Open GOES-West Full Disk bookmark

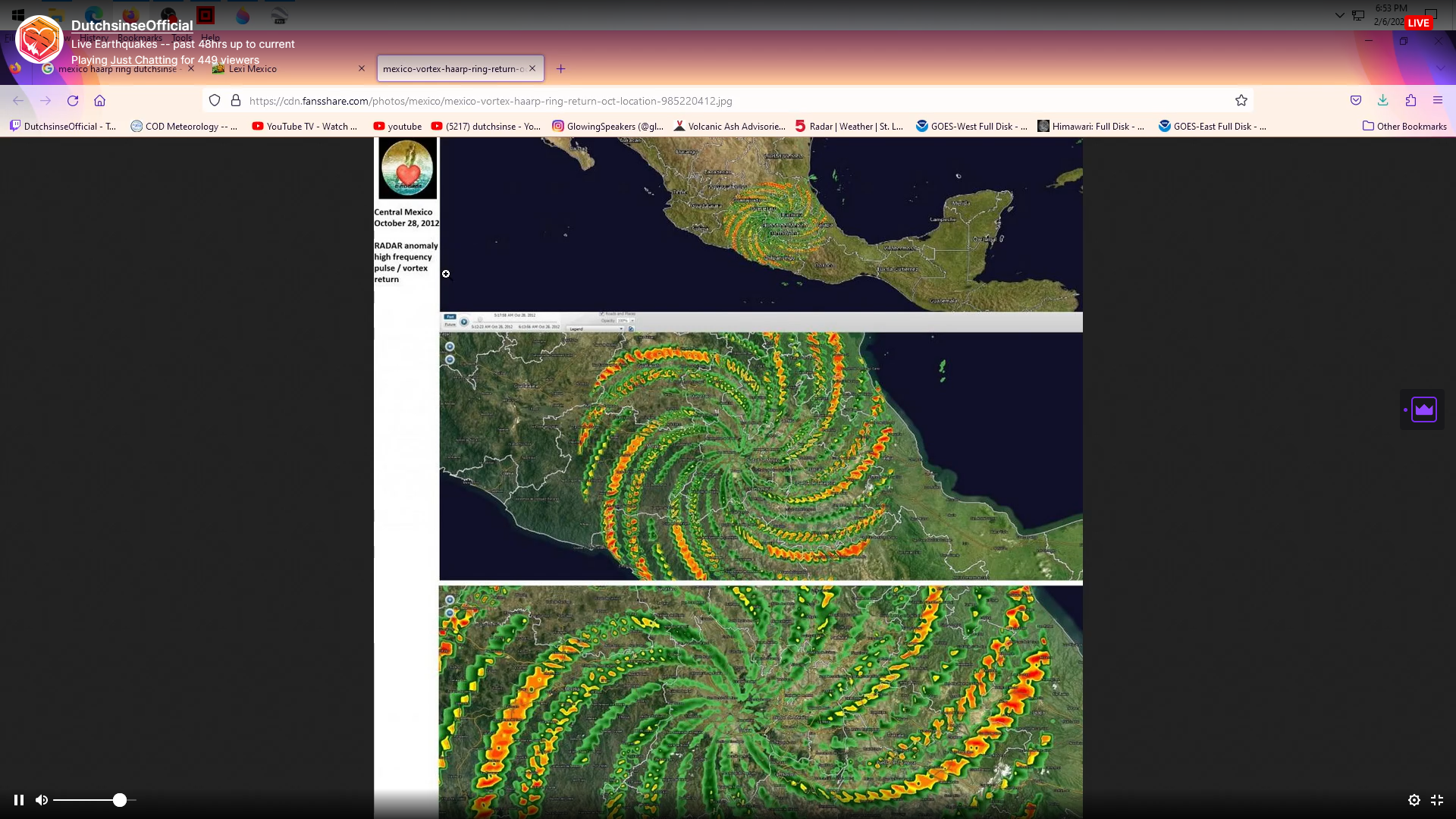pyautogui.click(x=971, y=127)
